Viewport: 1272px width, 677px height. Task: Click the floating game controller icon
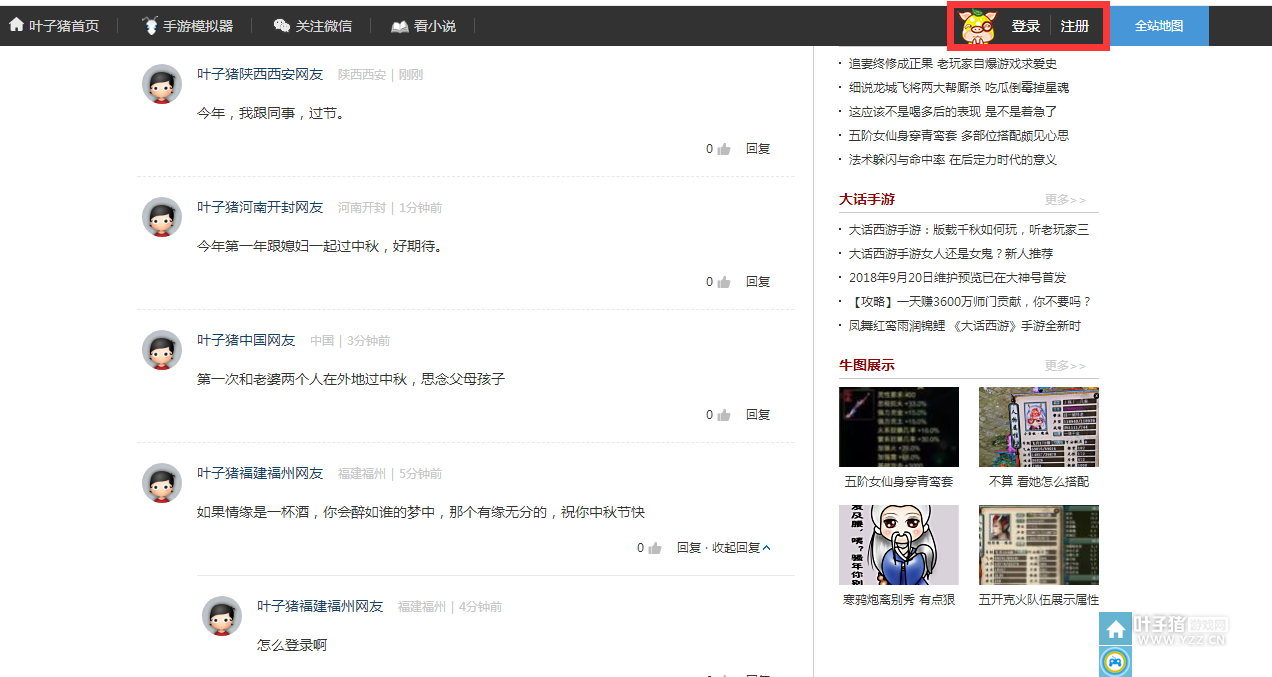click(x=1115, y=661)
